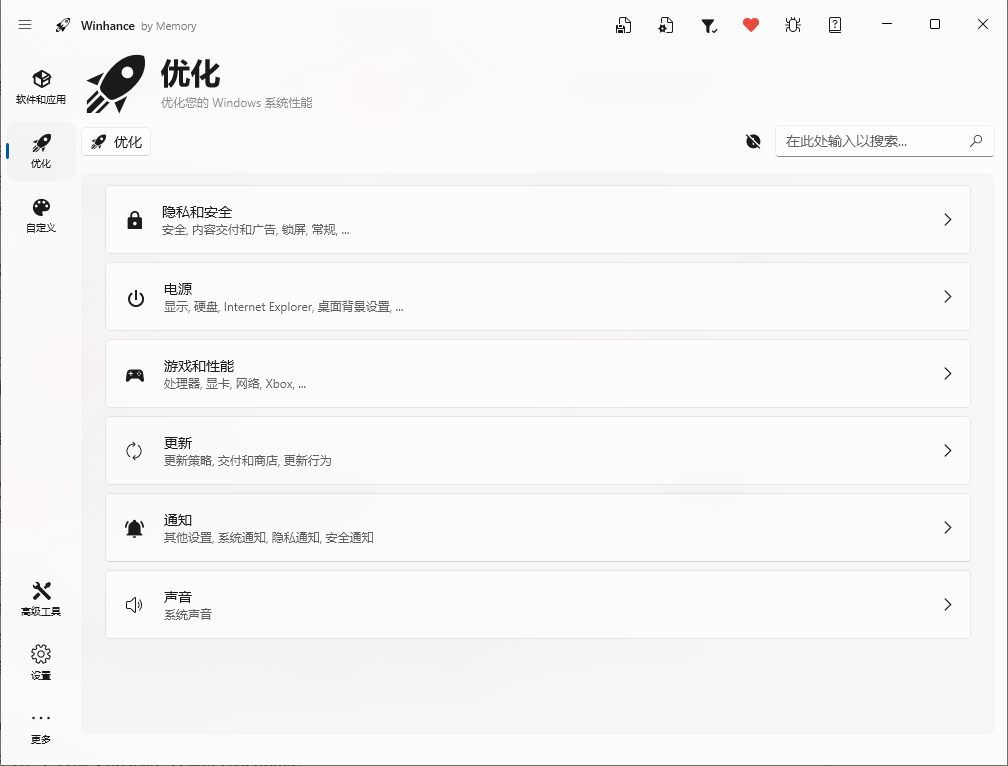Report a bug via the bug icon
The width and height of the screenshot is (1008, 766).
793,24
